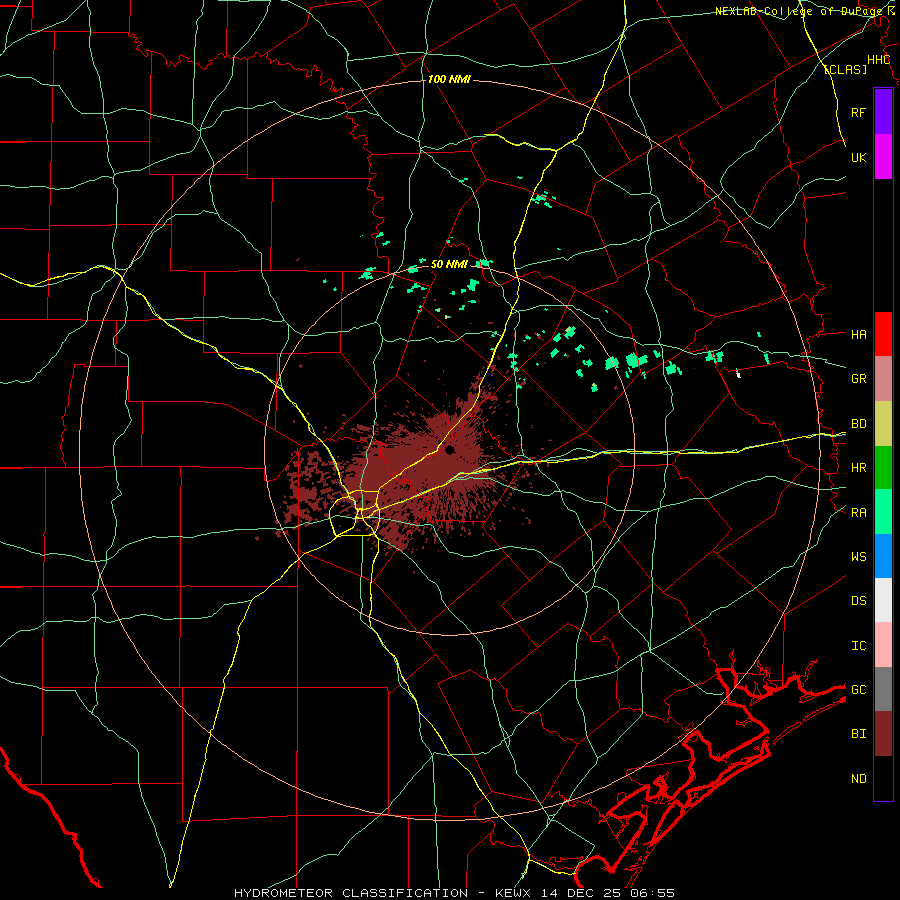Image resolution: width=900 pixels, height=900 pixels.
Task: Click the "IC" legend label text
Action: [858, 645]
